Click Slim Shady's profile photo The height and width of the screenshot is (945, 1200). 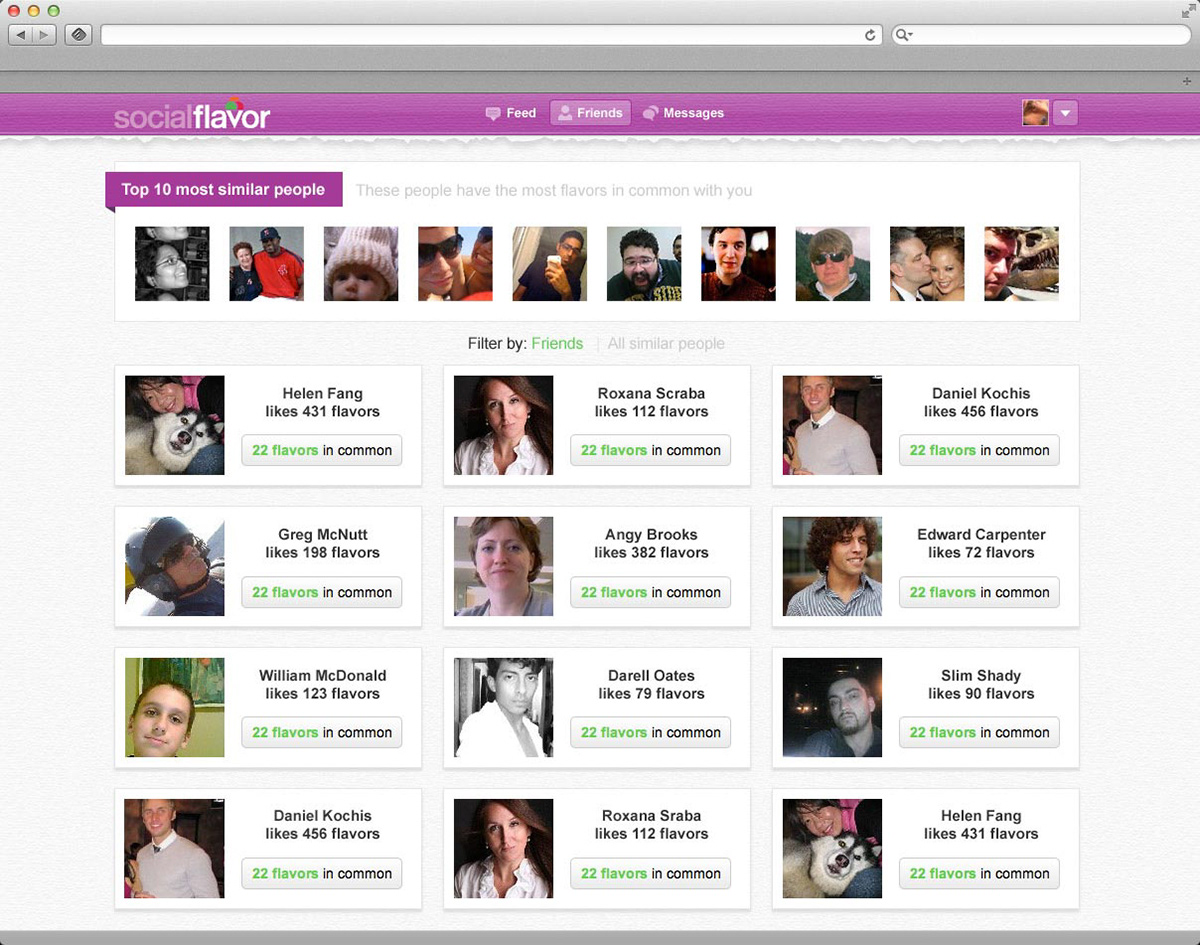click(x=833, y=707)
